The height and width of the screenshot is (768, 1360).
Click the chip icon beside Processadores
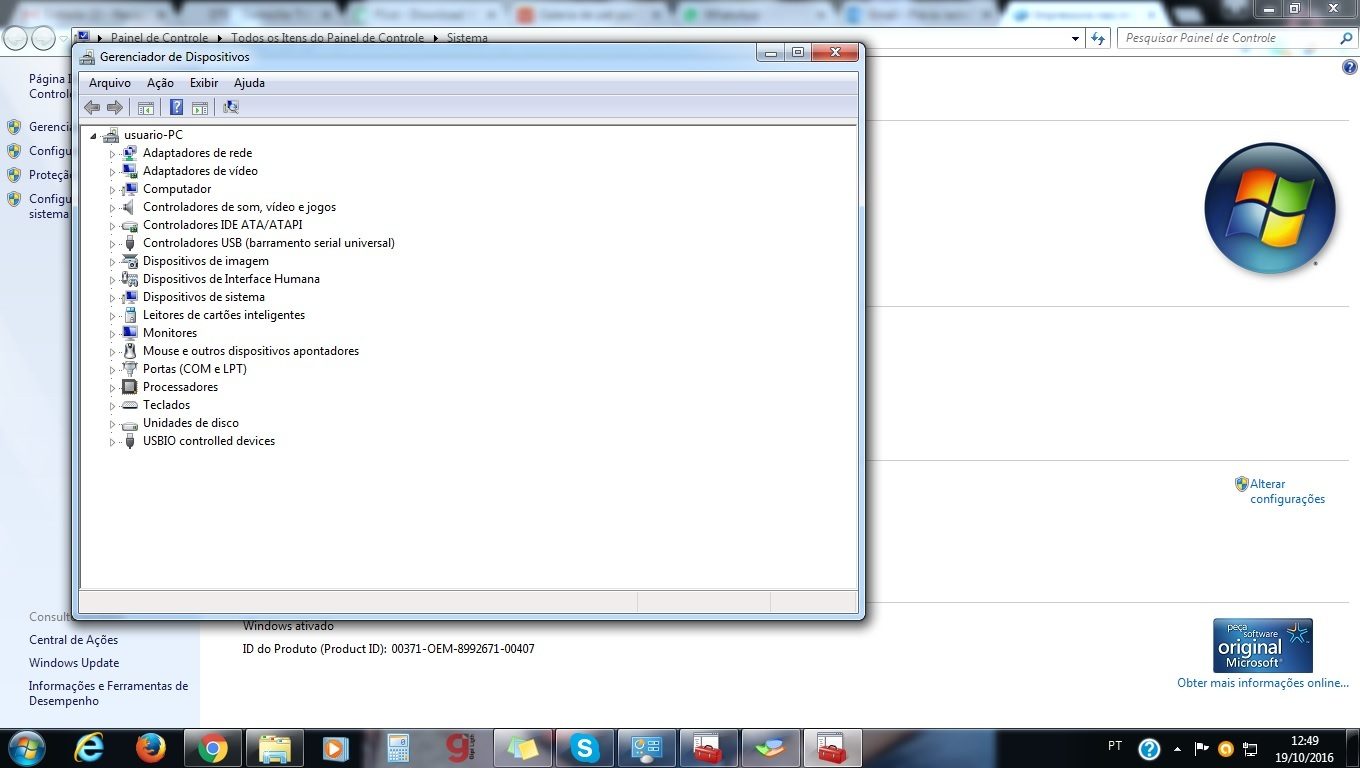click(129, 387)
